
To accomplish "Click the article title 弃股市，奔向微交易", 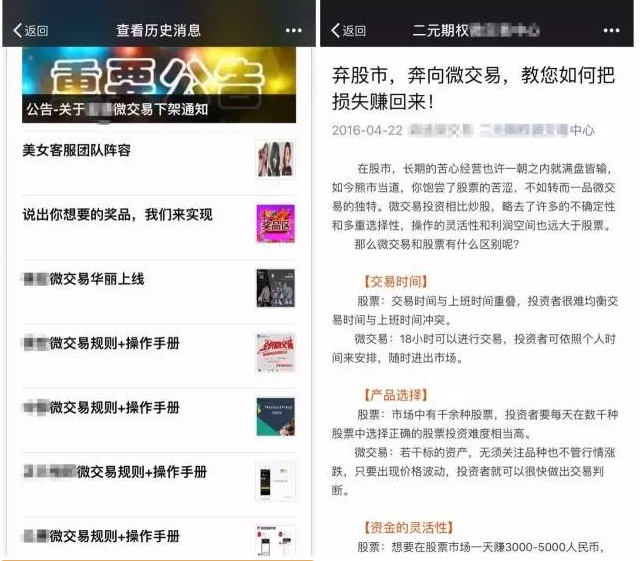I will [474, 88].
